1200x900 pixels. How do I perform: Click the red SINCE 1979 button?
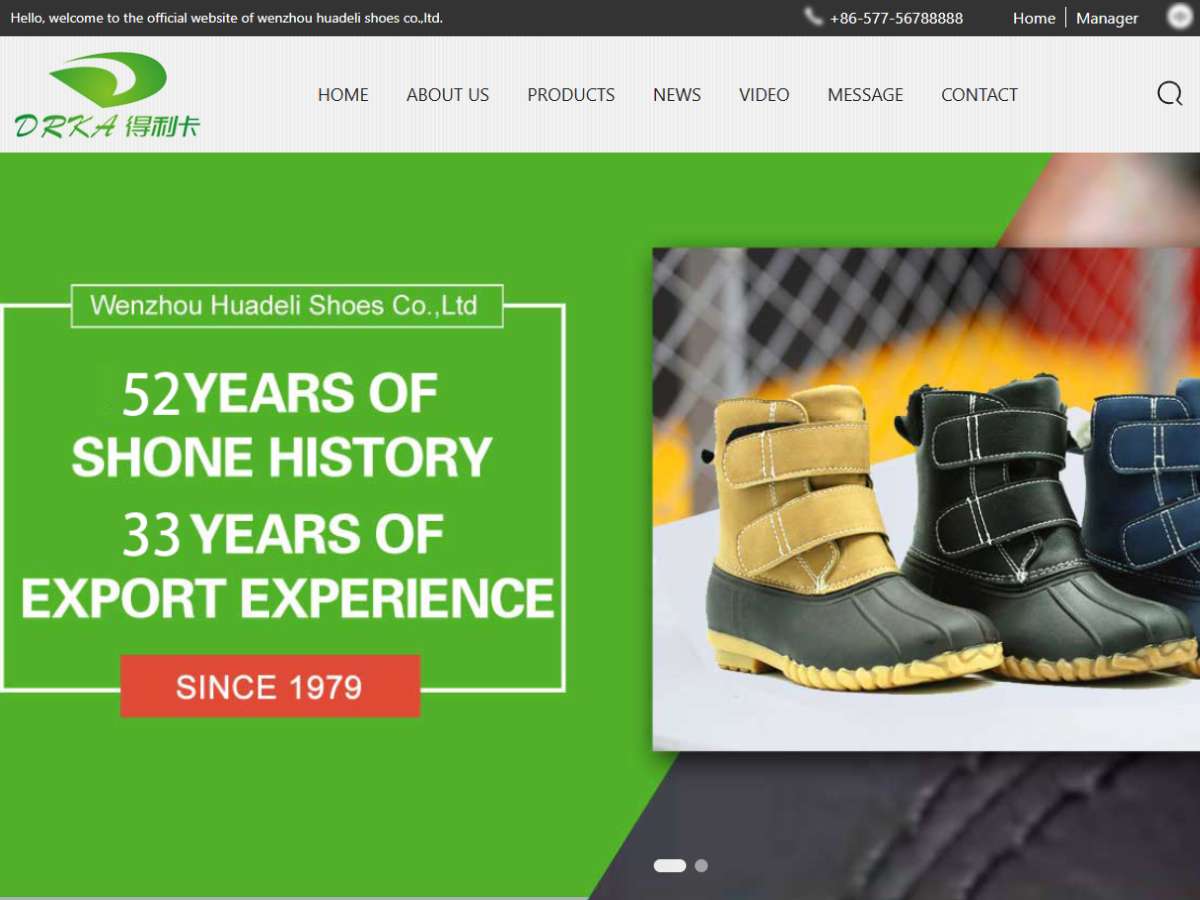point(270,686)
